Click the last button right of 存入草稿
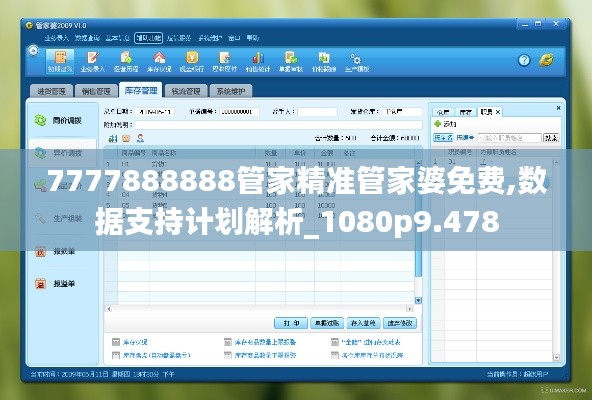Screen dimensions: 592x400 (400, 323)
